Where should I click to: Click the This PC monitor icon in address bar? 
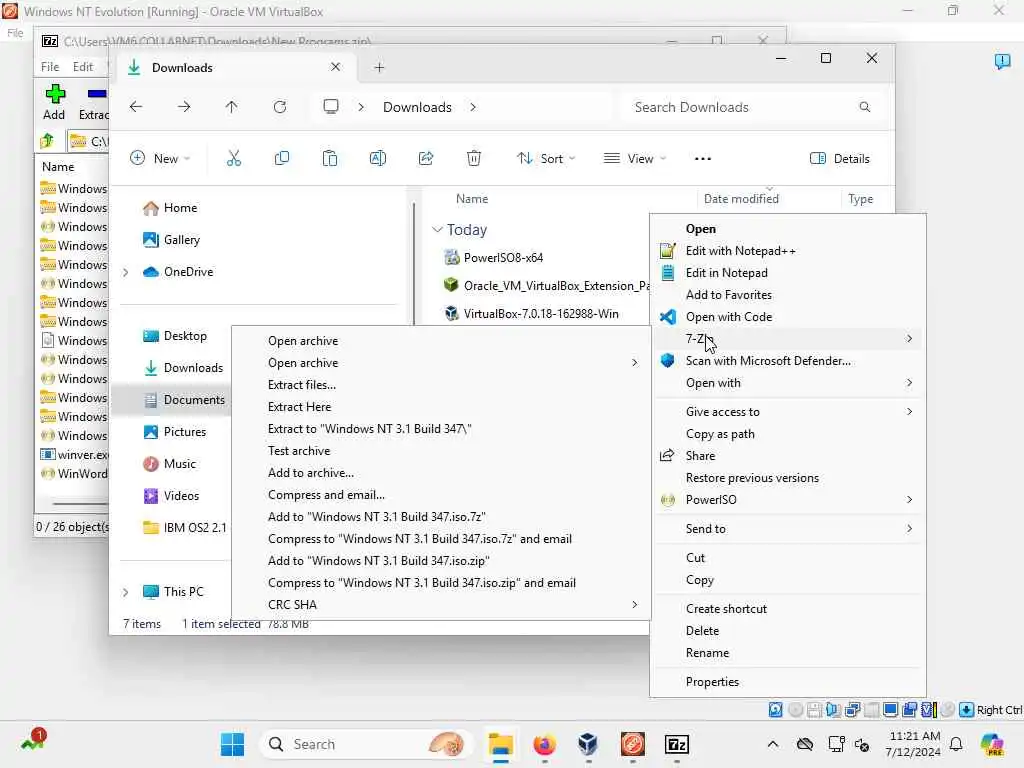click(x=331, y=106)
